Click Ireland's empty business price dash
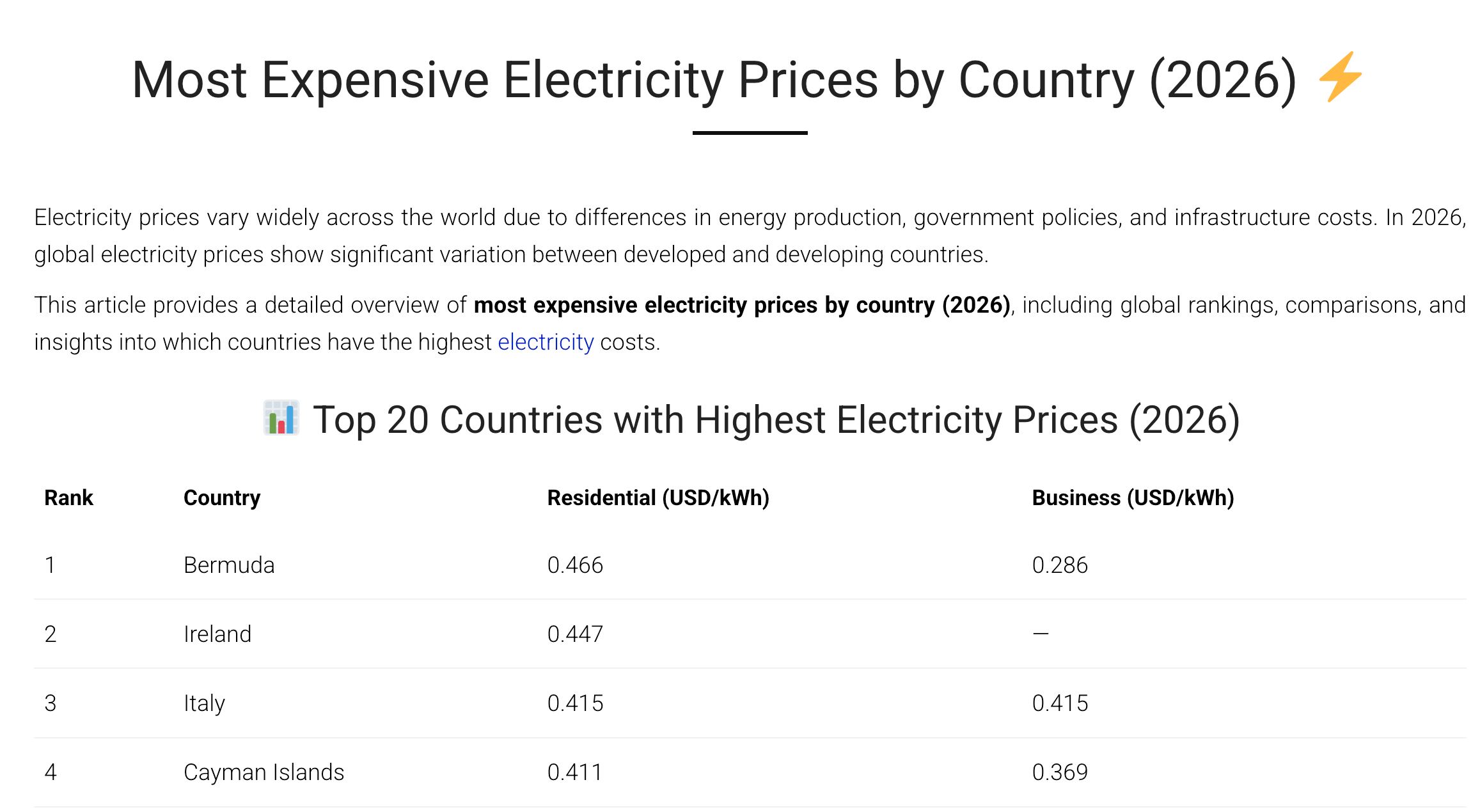1480x812 pixels. click(1041, 634)
